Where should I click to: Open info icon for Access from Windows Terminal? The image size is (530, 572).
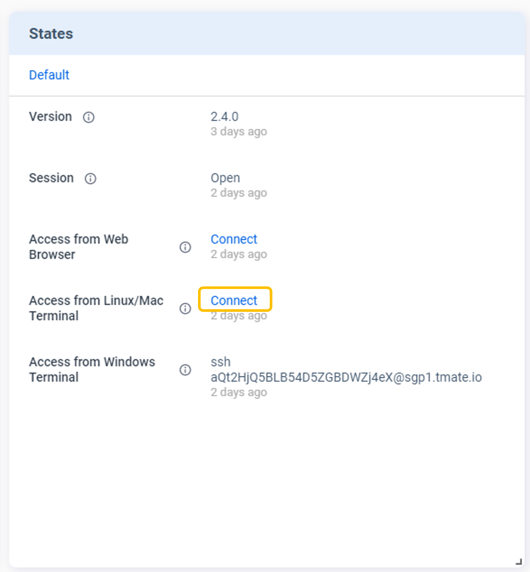185,370
